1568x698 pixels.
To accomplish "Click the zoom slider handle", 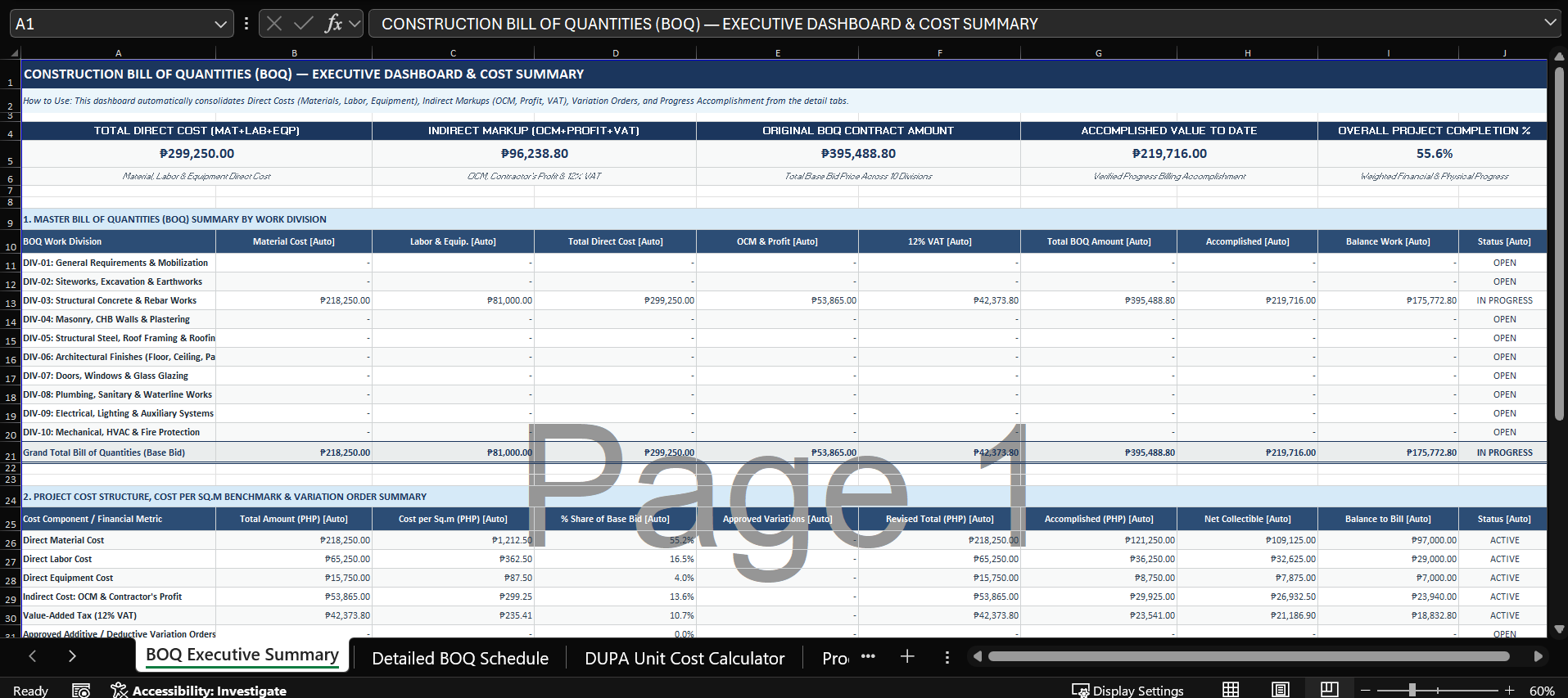I will 1412,691.
